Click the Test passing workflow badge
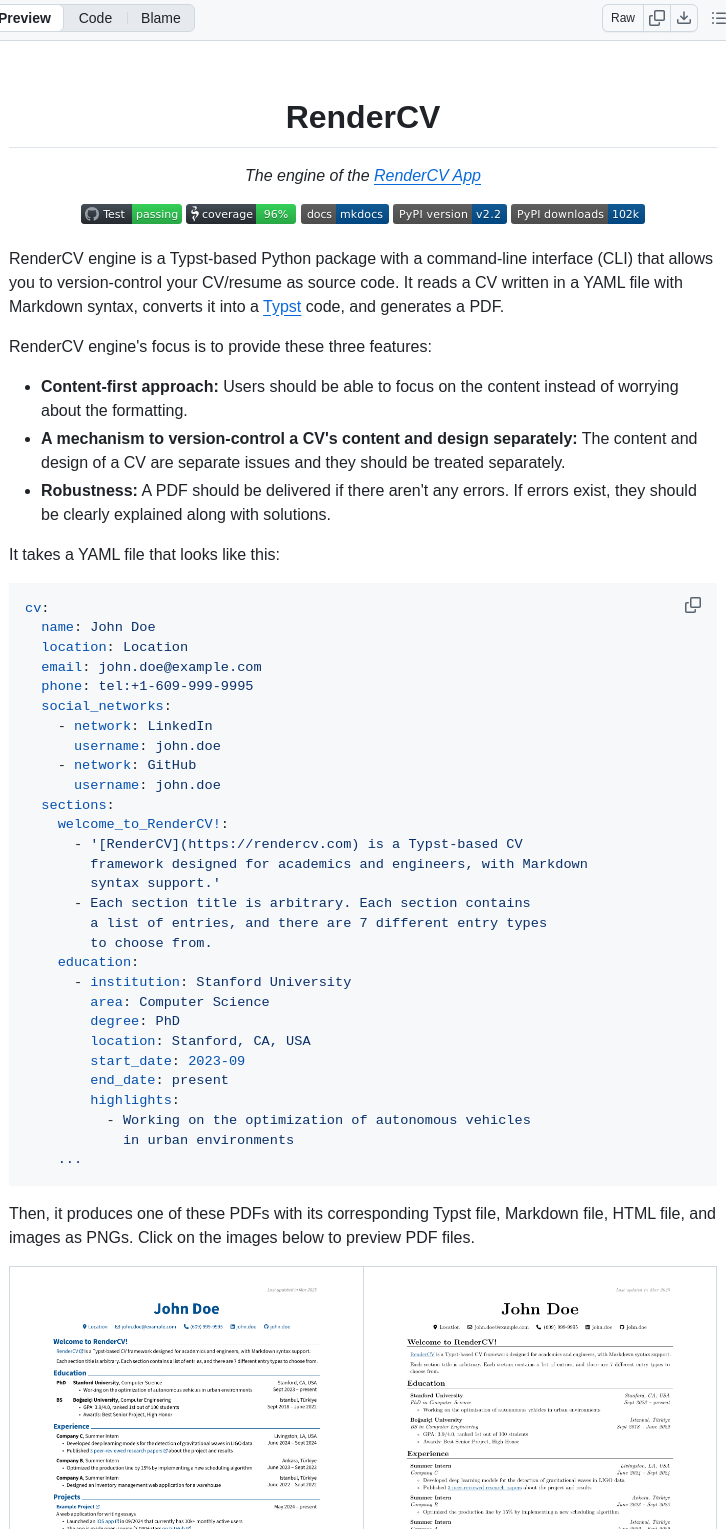Image resolution: width=726 pixels, height=1529 pixels. click(131, 213)
